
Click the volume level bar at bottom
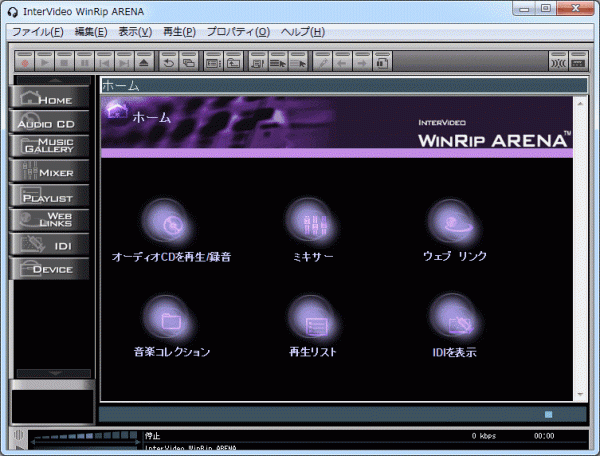coord(84,436)
